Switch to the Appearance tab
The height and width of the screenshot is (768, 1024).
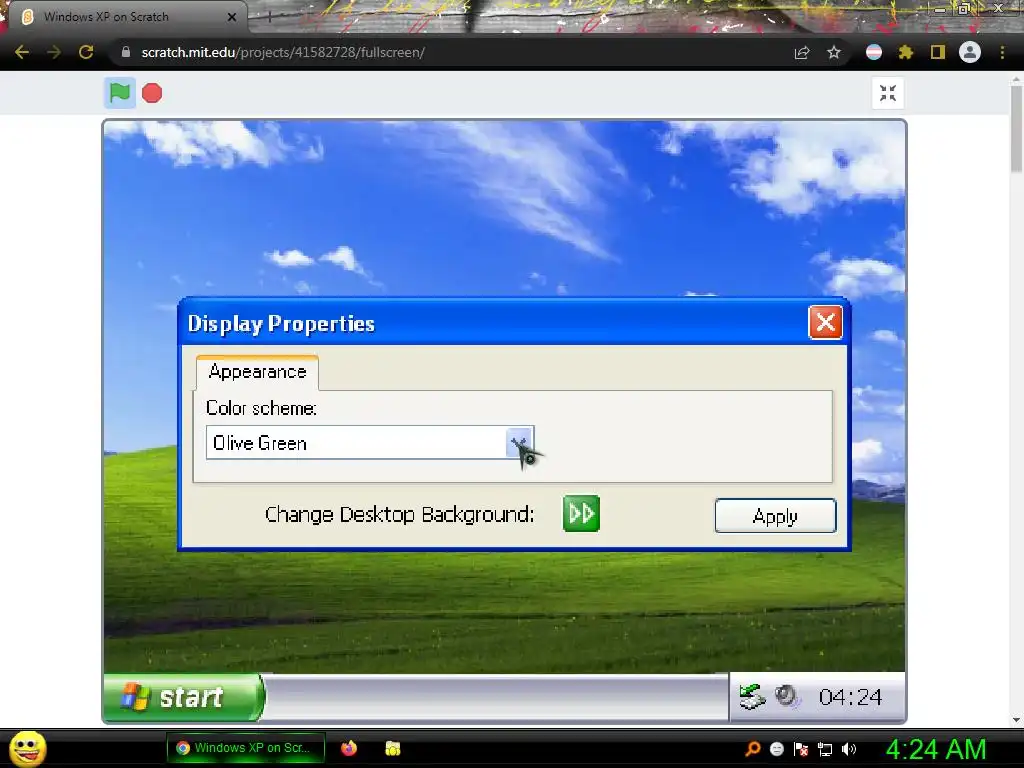pyautogui.click(x=257, y=372)
